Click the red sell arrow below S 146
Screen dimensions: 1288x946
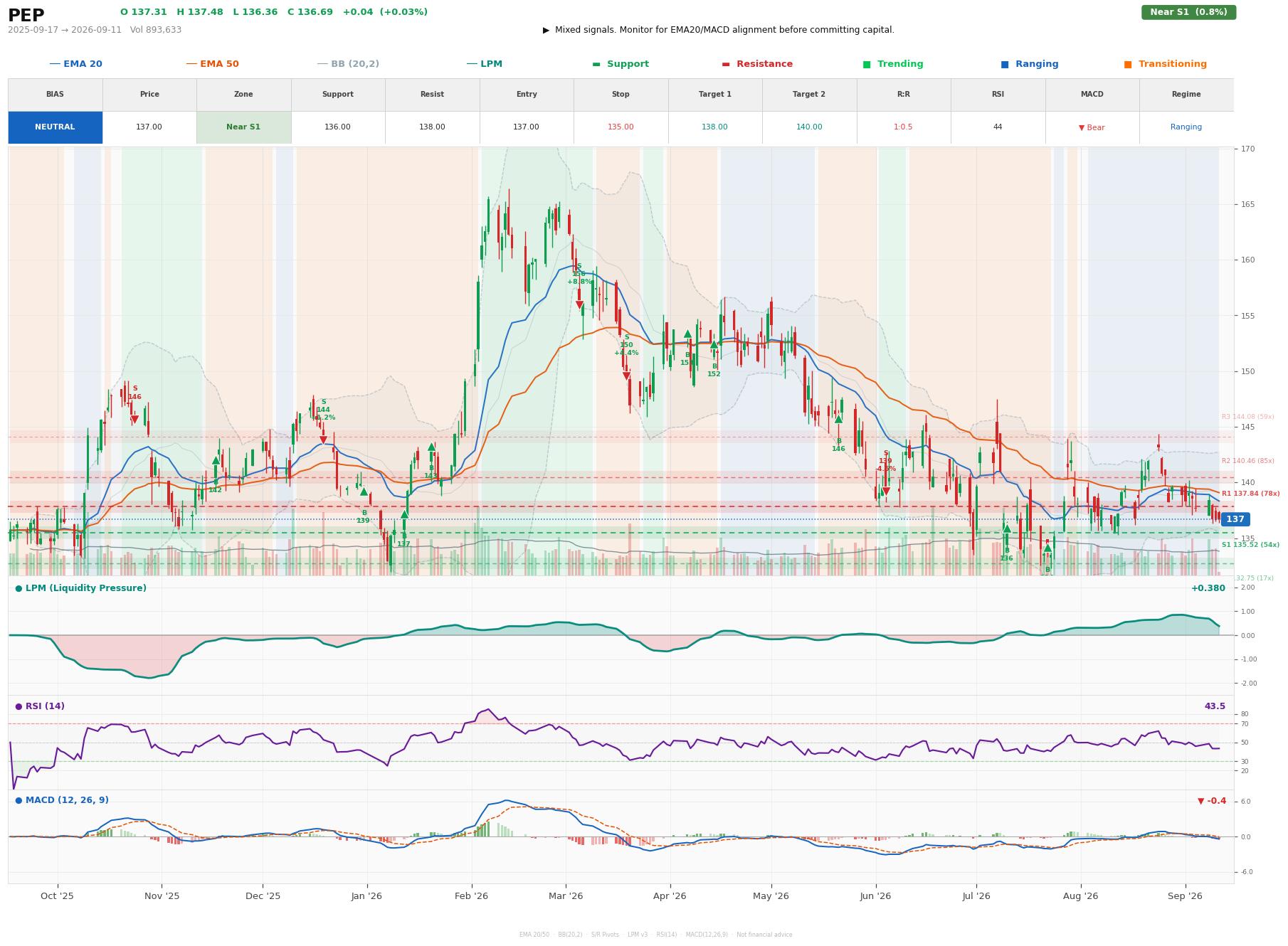tap(134, 420)
